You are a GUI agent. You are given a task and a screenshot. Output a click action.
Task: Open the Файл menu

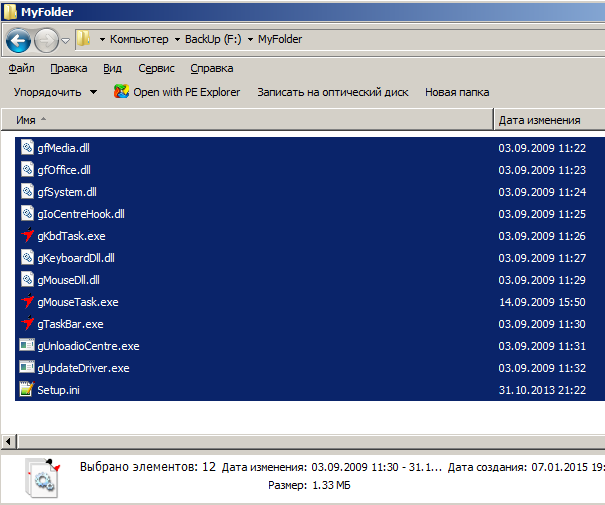[22, 68]
